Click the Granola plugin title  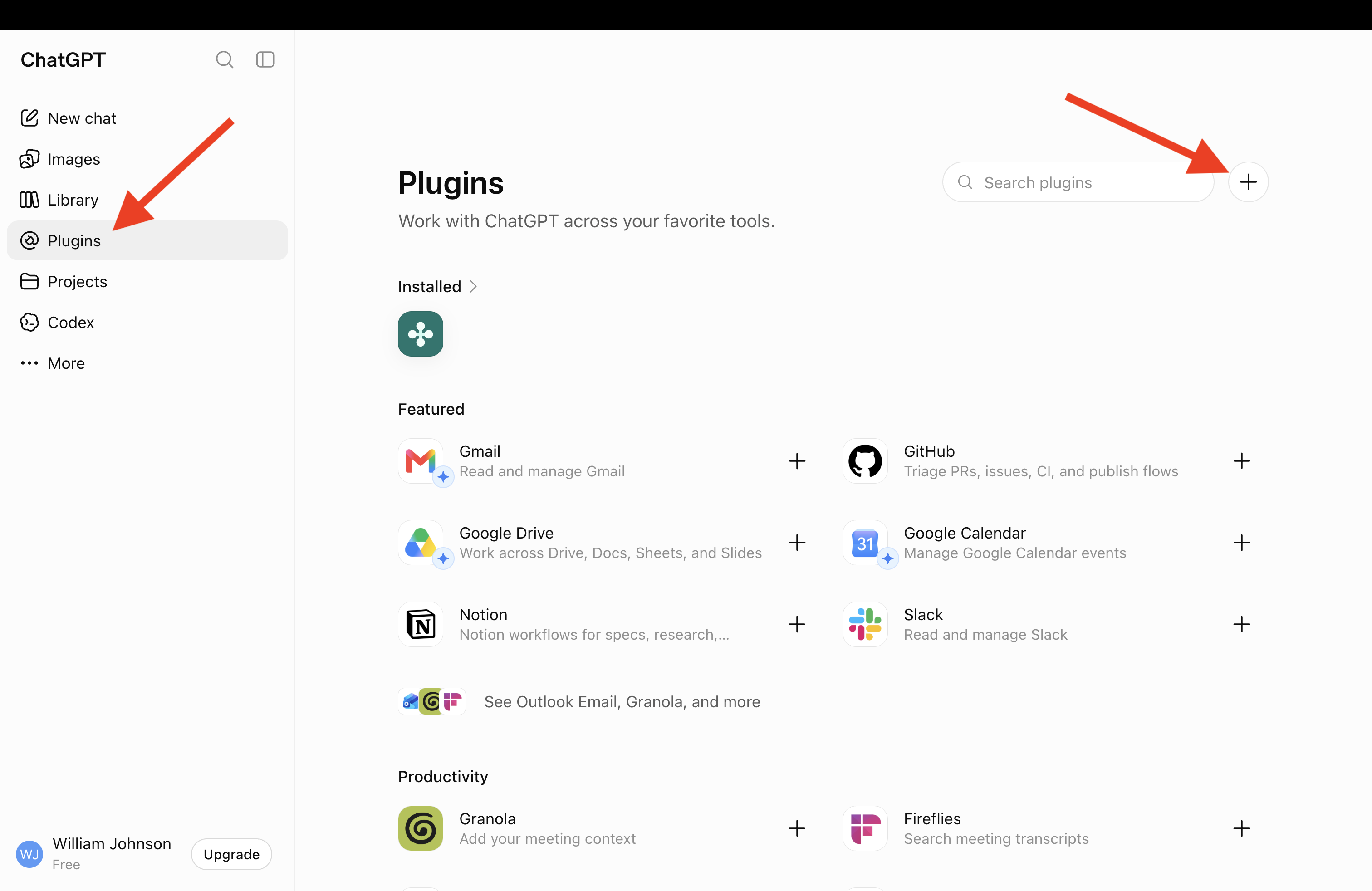pos(487,819)
